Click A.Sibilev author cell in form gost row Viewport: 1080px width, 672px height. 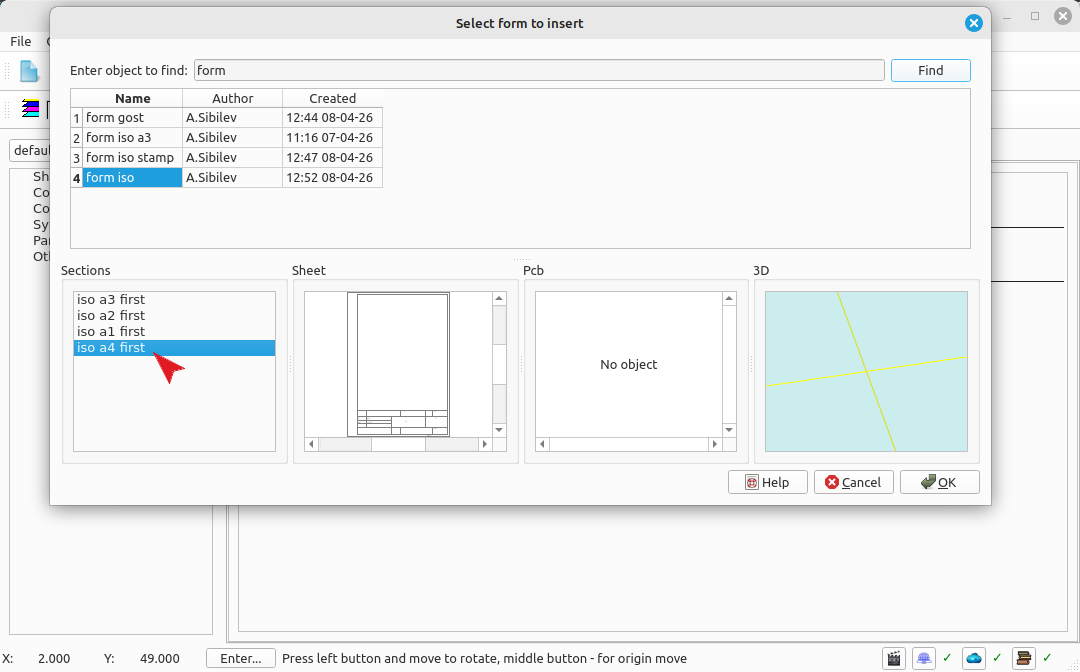coord(233,118)
